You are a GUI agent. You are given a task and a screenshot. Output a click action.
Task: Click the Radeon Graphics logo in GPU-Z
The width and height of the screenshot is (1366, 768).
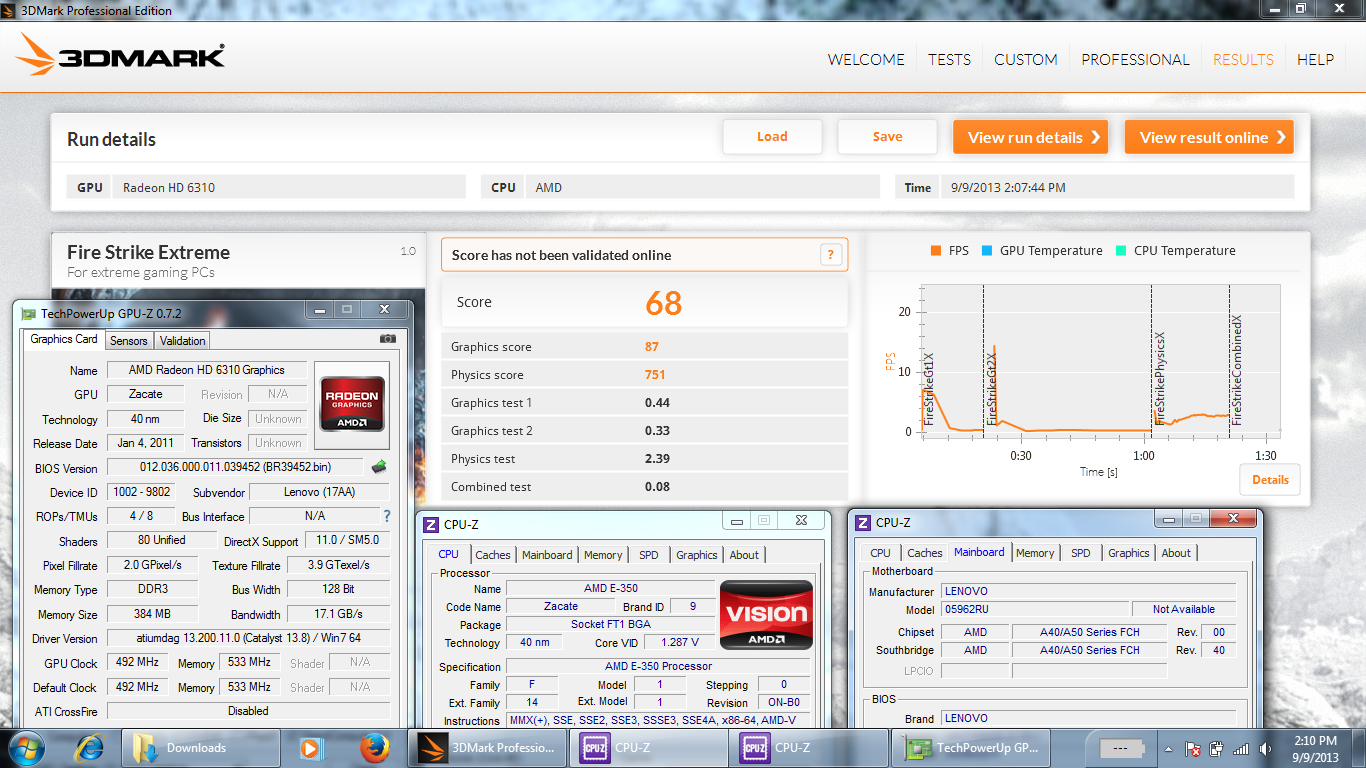[x=351, y=404]
